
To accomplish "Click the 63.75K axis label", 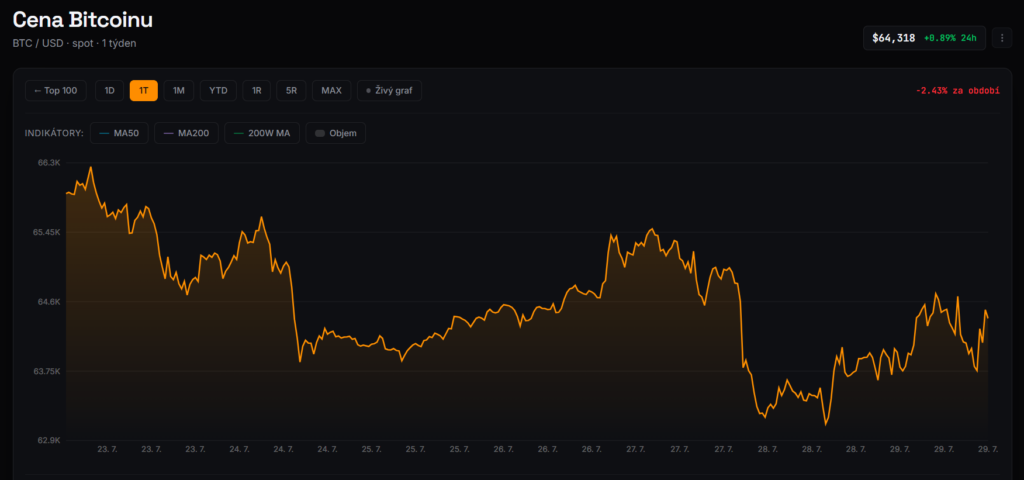I will pyautogui.click(x=47, y=371).
